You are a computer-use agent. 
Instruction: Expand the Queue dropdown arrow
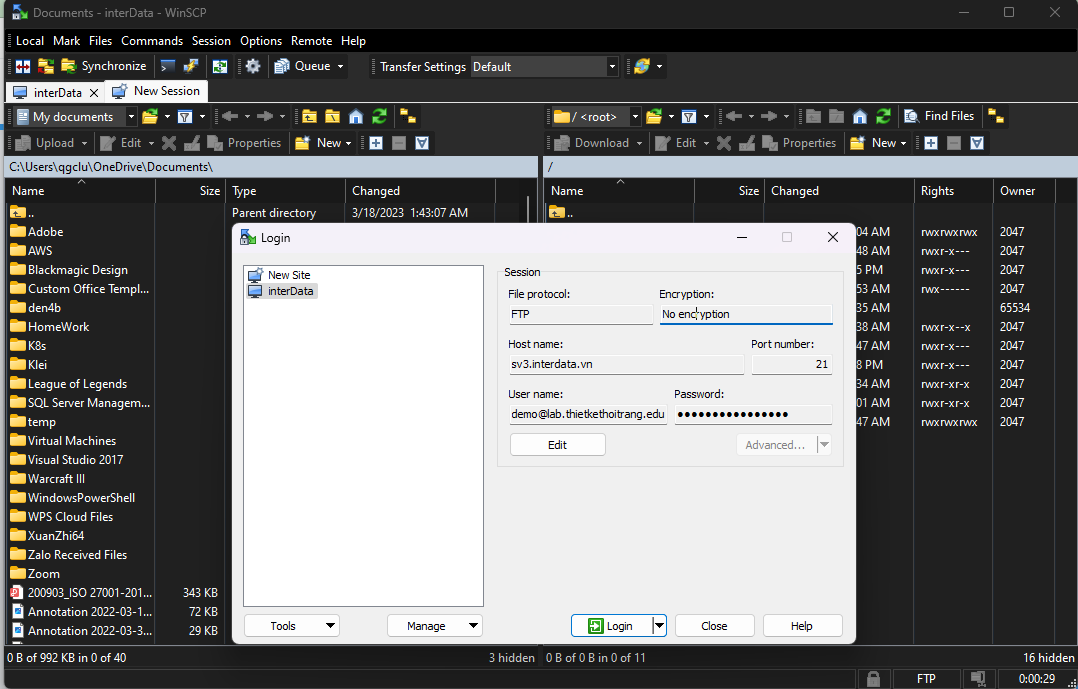340,67
